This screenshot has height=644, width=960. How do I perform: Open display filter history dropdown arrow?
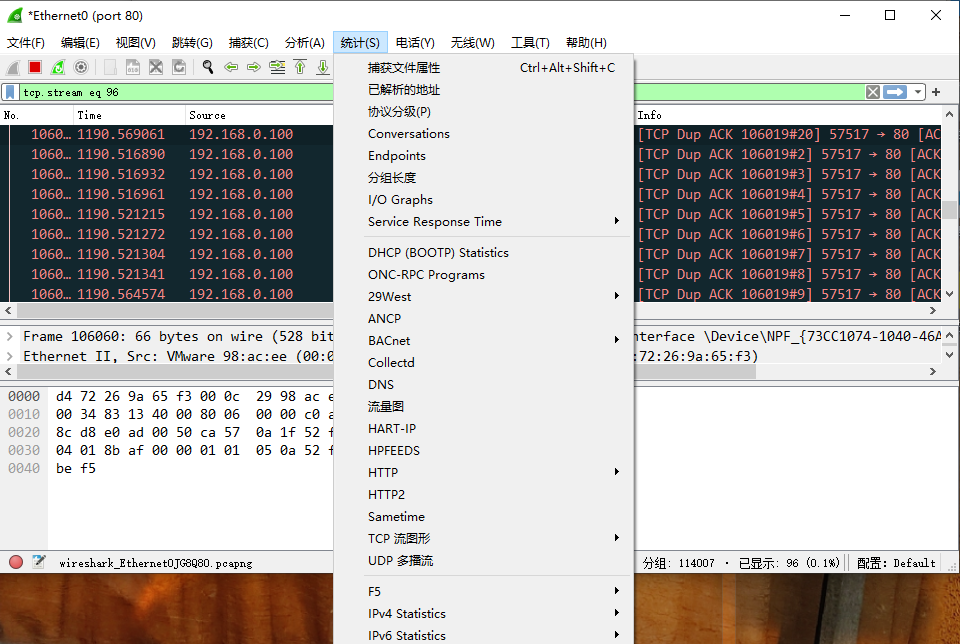pos(917,92)
